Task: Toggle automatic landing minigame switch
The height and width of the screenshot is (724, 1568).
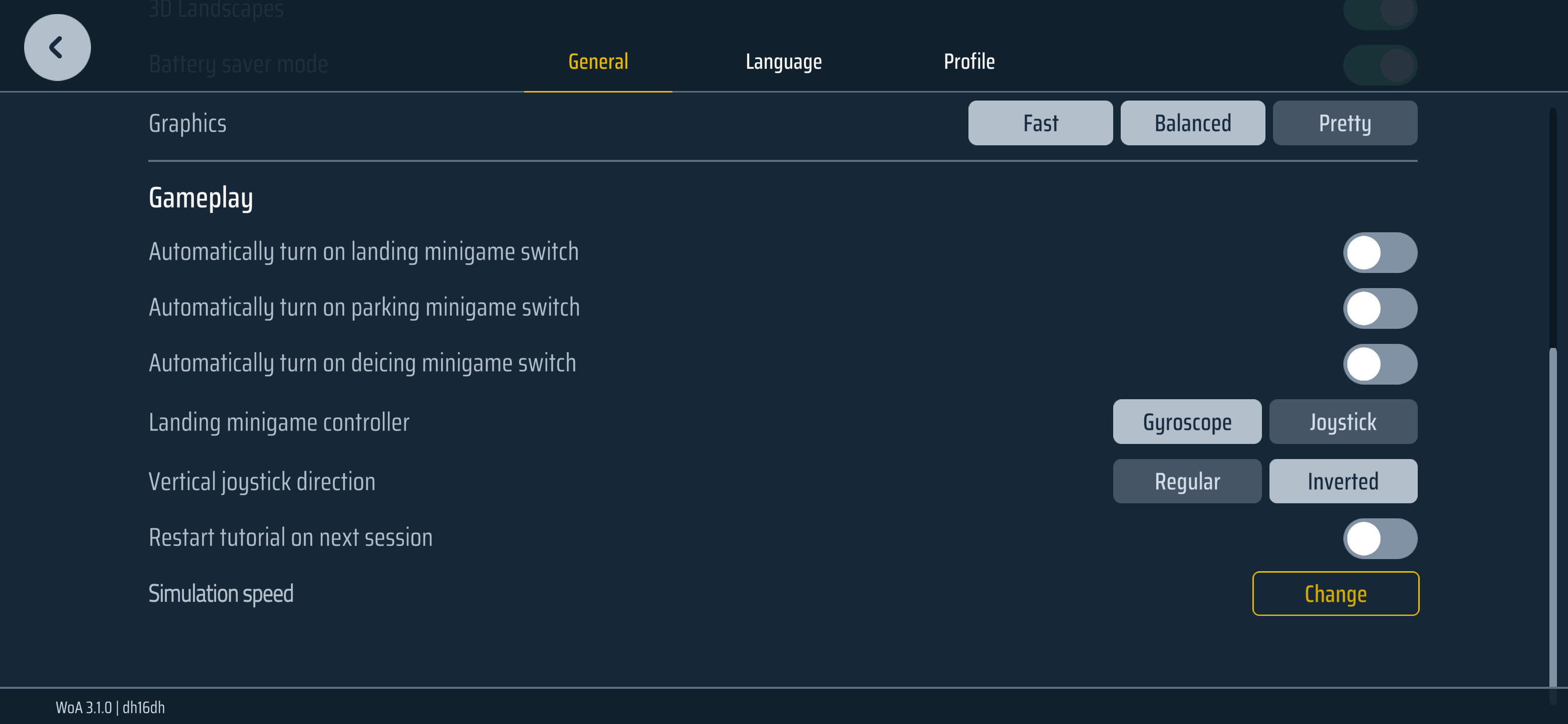Action: tap(1380, 253)
